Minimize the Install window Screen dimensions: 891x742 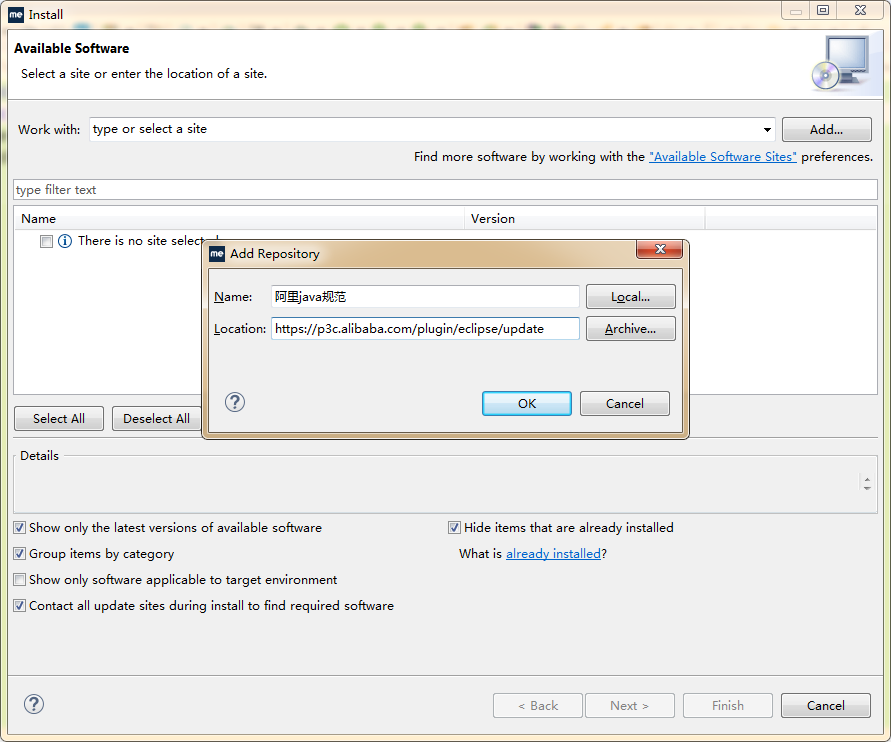click(796, 10)
